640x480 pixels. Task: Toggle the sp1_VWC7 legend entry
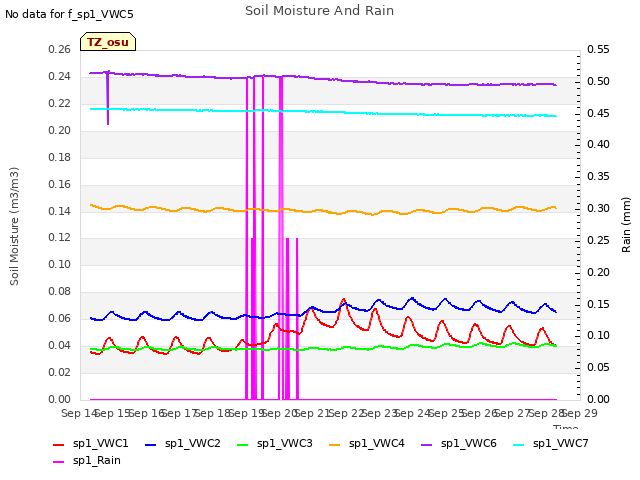[x=551, y=444]
